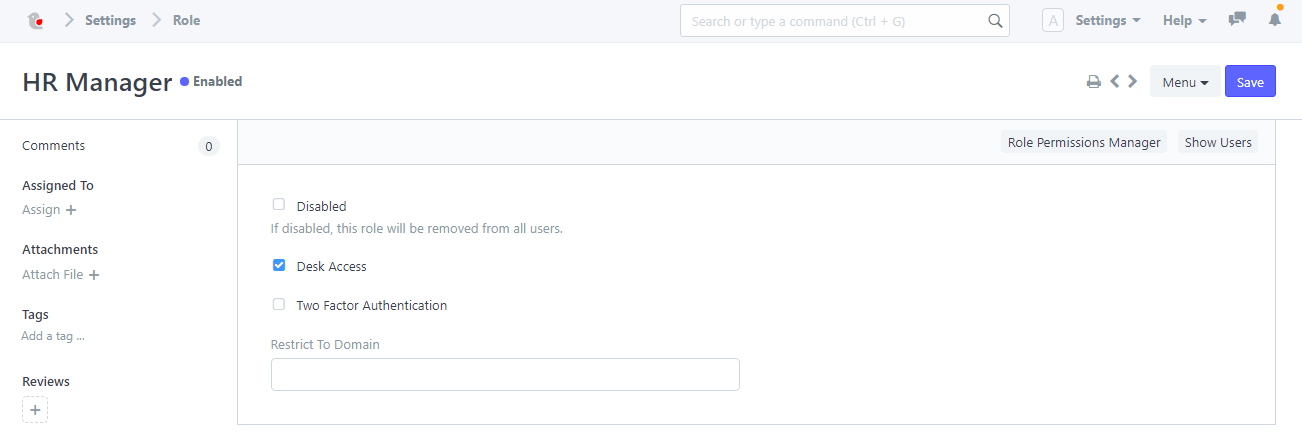
Task: Add a review with plus box
Action: [35, 410]
